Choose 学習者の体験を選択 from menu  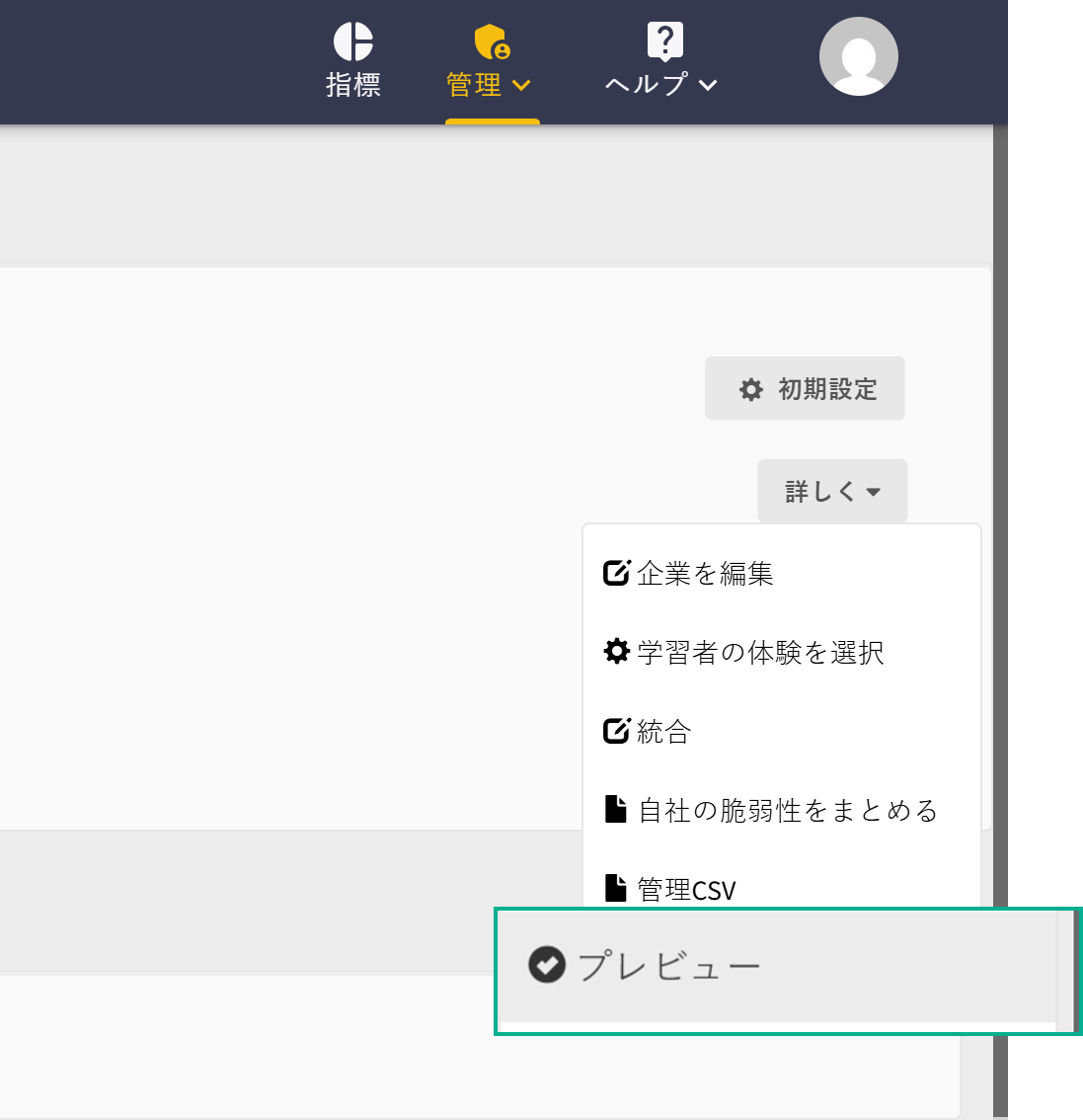coord(782,652)
